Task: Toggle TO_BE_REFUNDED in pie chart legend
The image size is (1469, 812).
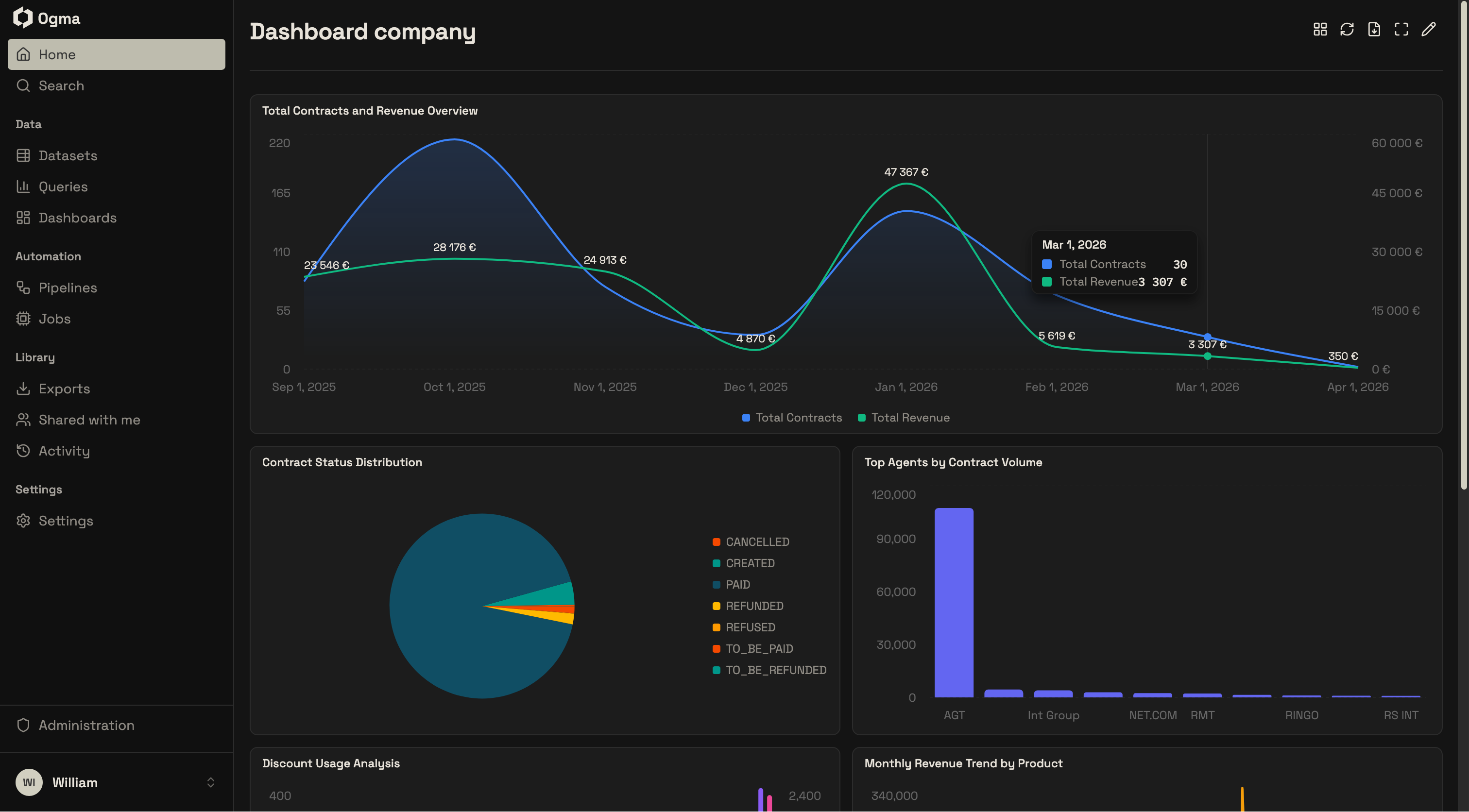Action: coord(769,670)
